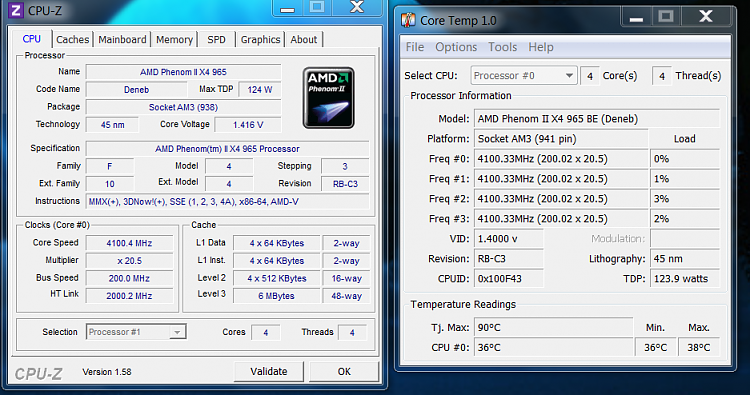Maximize the CPU-Z window
The height and width of the screenshot is (395, 750).
click(317, 8)
